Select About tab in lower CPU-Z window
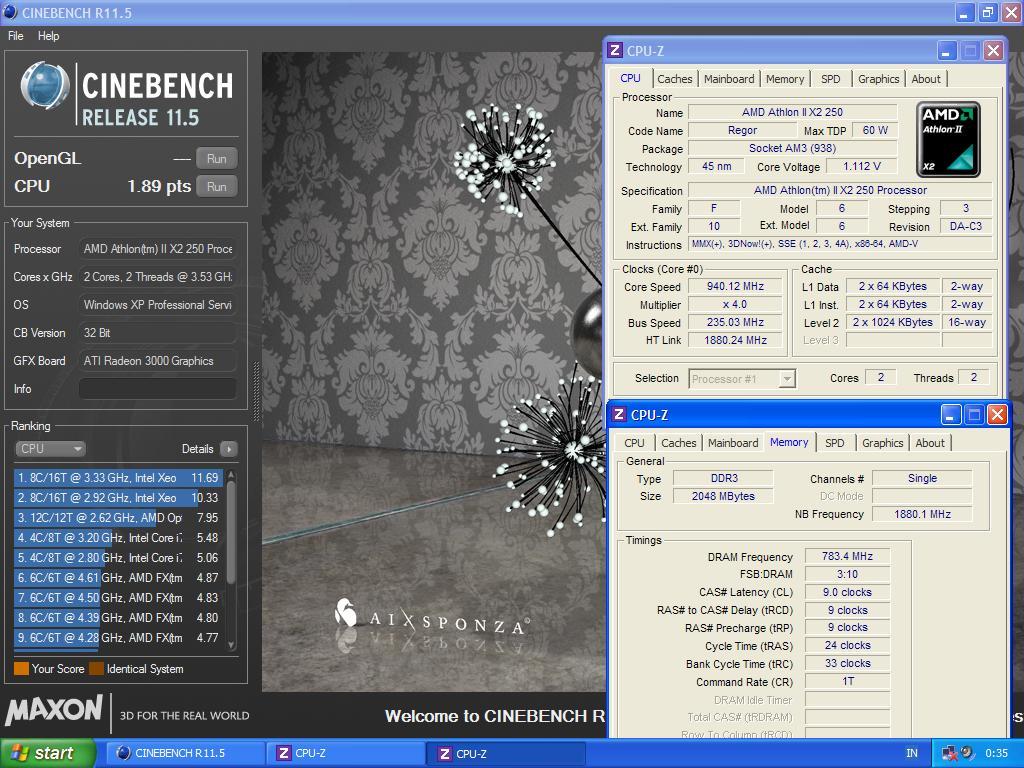The width and height of the screenshot is (1024, 768). click(x=930, y=443)
